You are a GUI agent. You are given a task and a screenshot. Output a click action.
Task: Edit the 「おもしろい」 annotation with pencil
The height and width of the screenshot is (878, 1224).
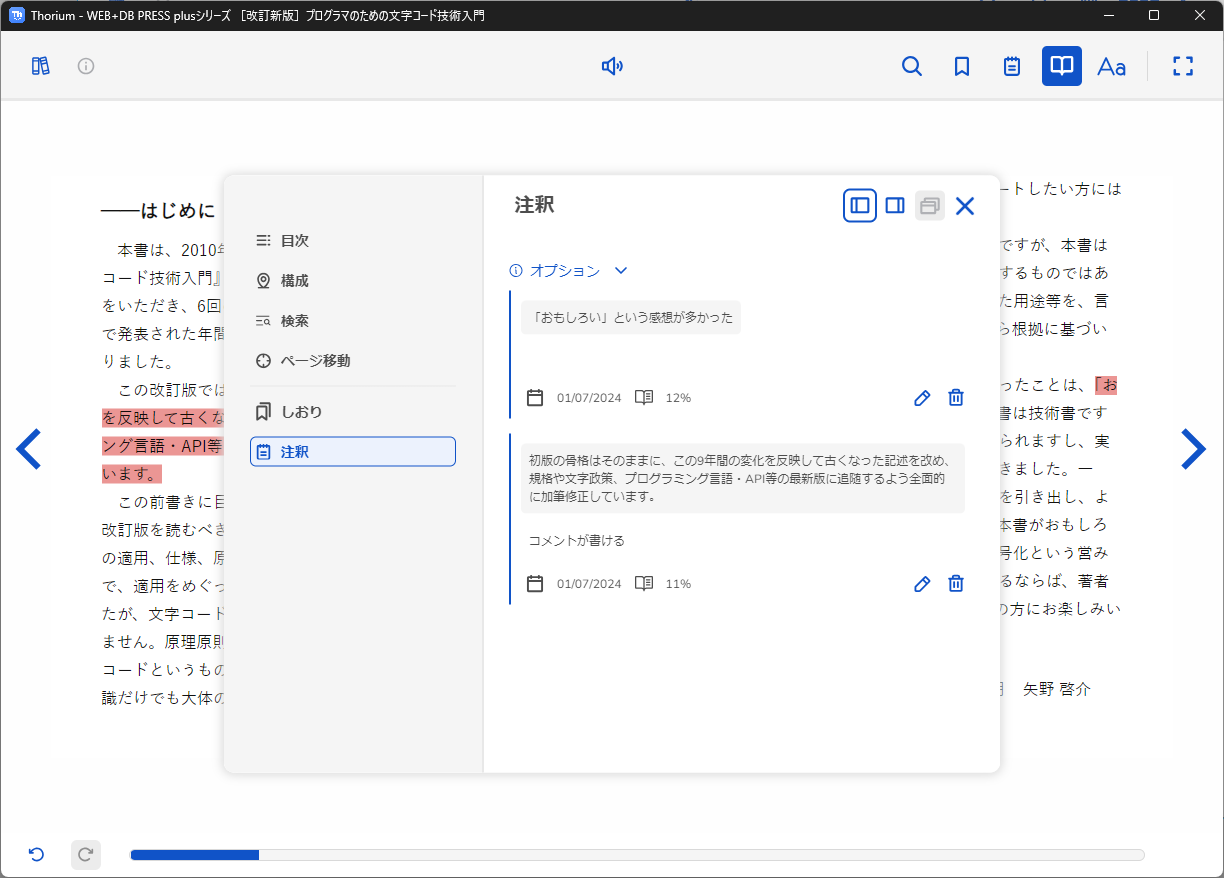coord(922,398)
